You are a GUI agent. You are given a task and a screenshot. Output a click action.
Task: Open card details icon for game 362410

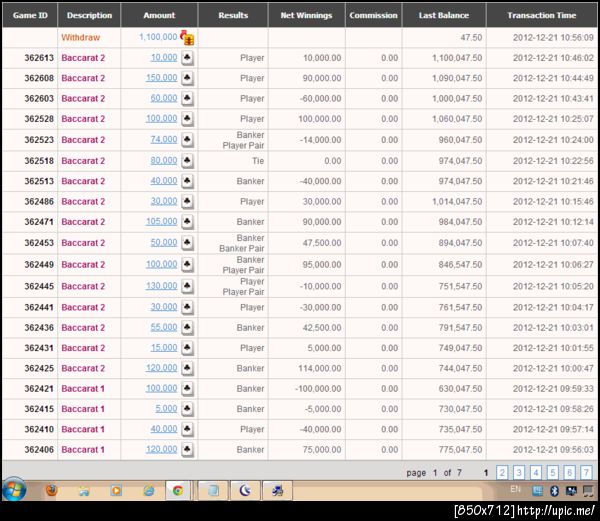point(187,429)
